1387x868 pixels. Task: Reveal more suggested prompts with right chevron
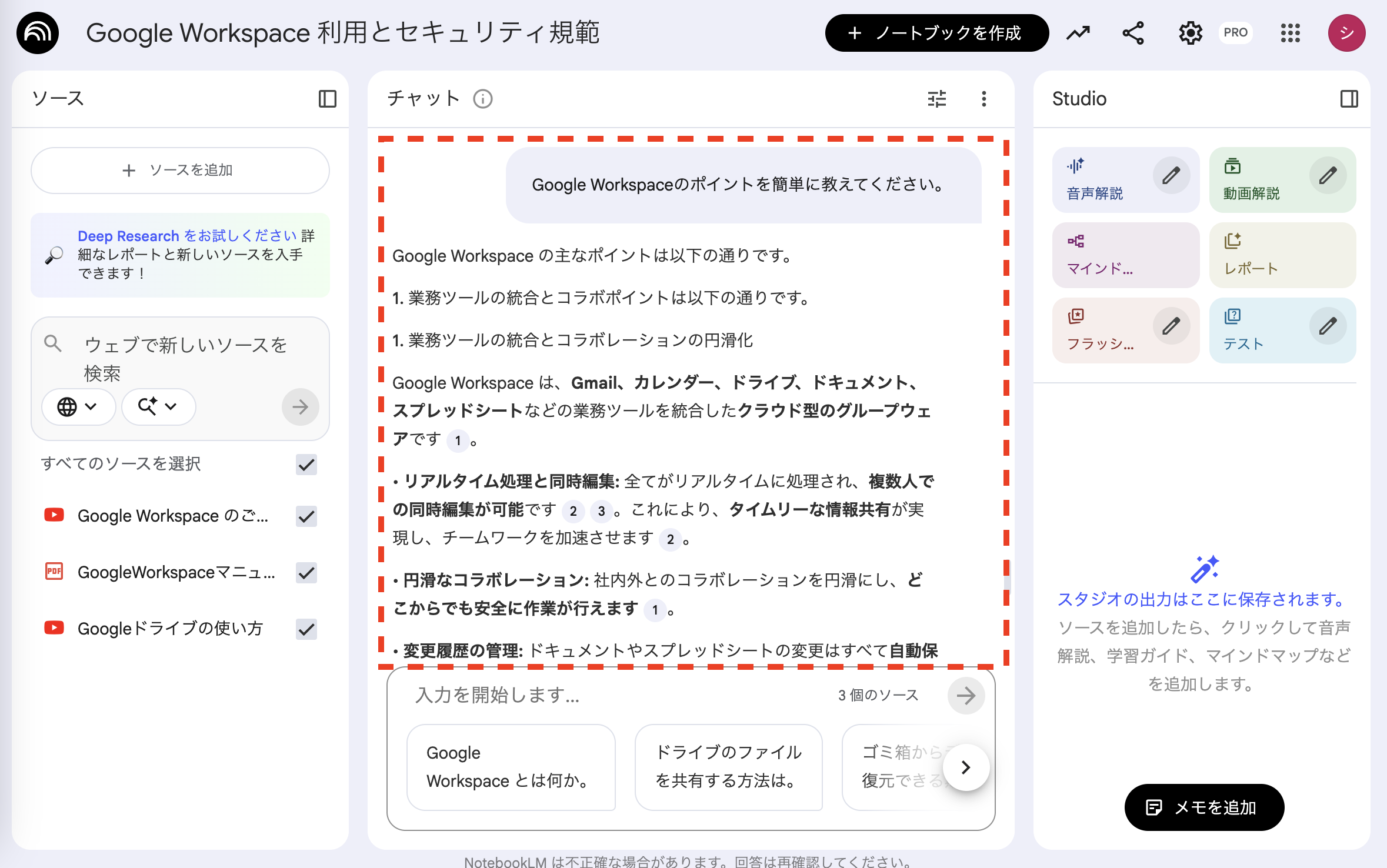[x=965, y=767]
